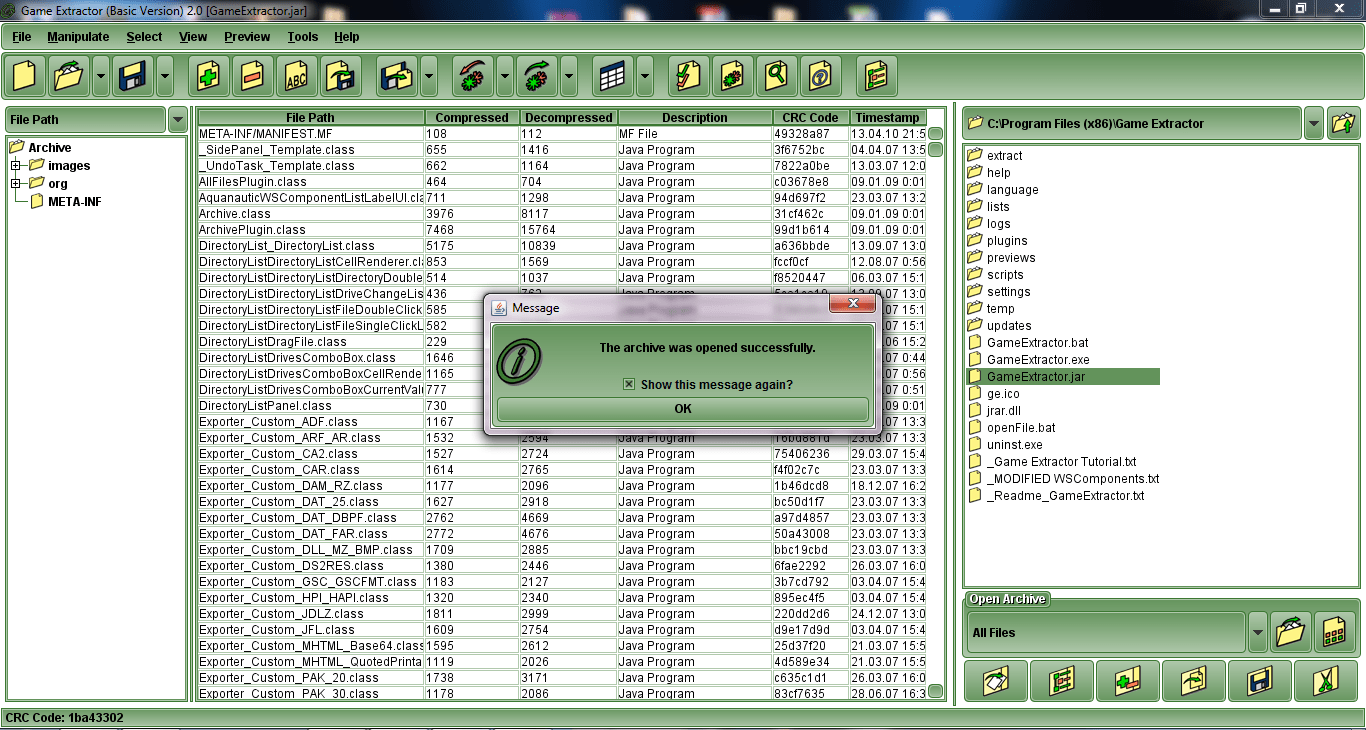The image size is (1366, 730).
Task: Expand the org folder in archive tree
Action: coord(16,184)
